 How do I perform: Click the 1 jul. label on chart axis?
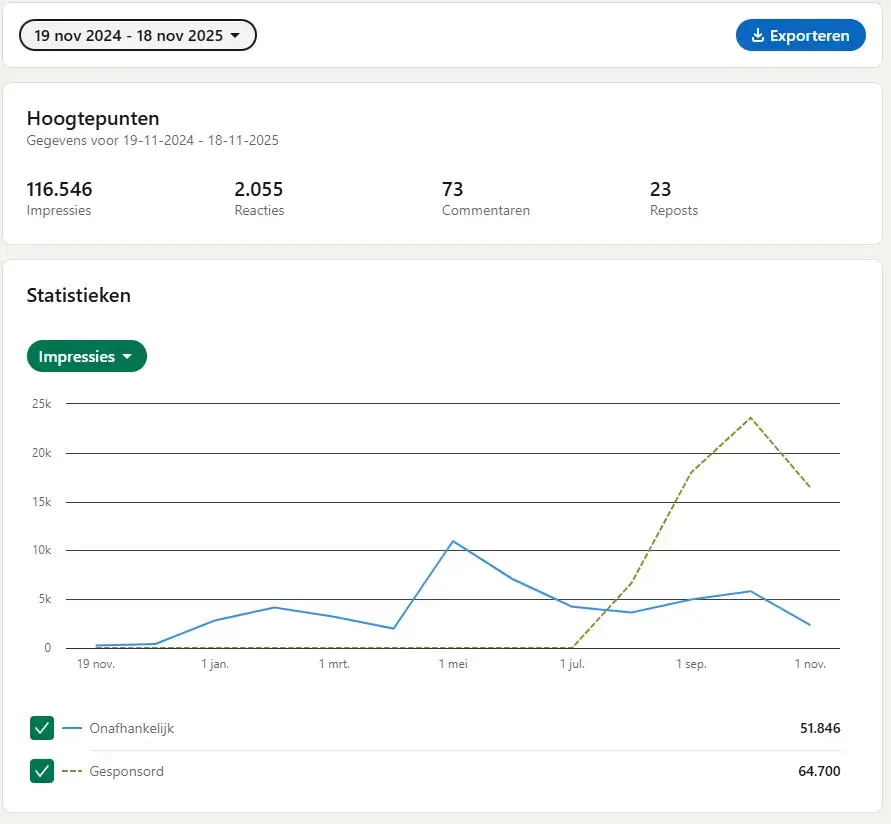point(572,664)
